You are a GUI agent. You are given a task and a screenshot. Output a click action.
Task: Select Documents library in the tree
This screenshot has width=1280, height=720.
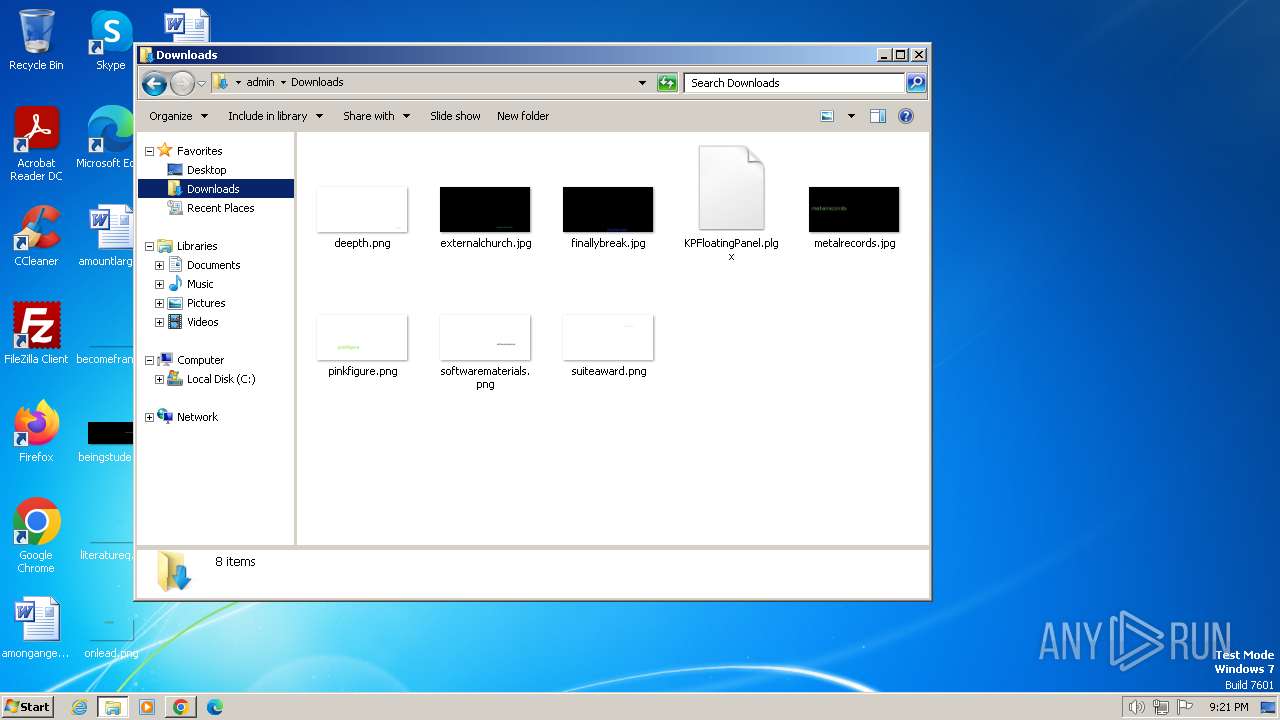[213, 265]
